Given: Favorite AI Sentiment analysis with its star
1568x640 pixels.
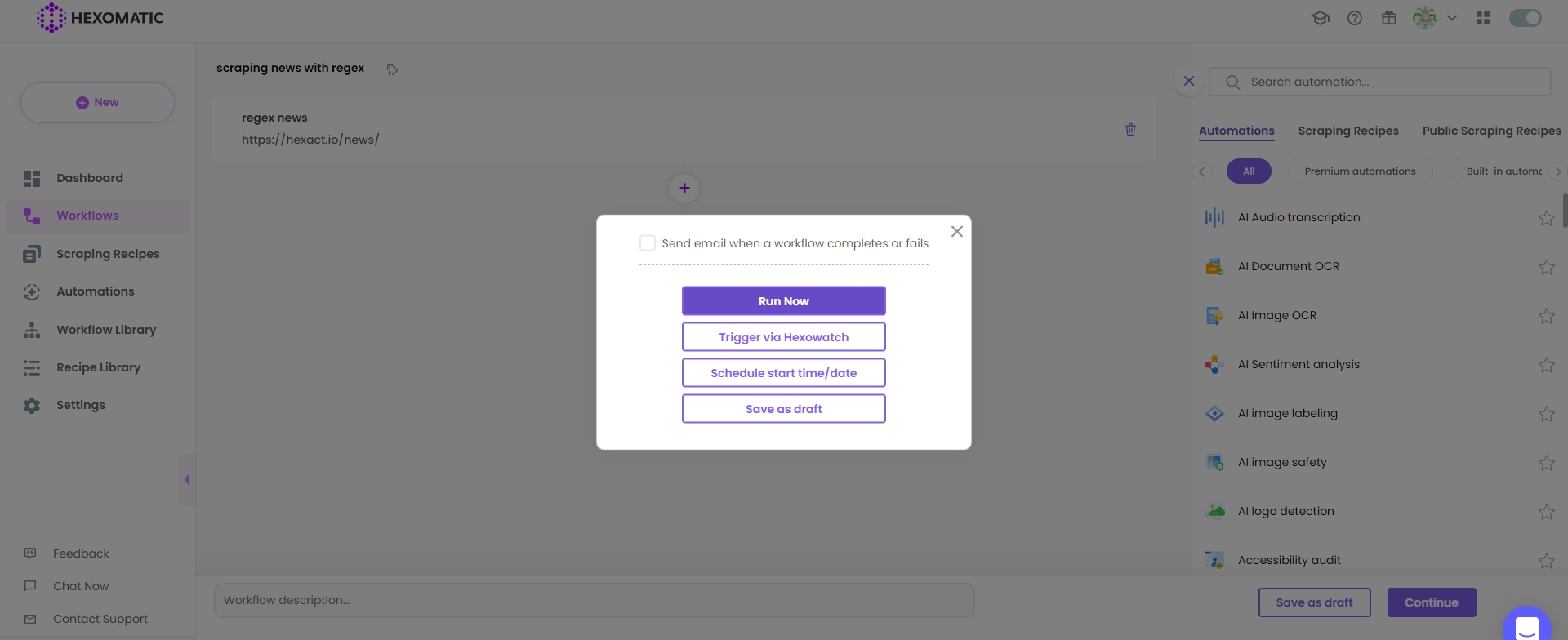Looking at the screenshot, I should point(1546,365).
